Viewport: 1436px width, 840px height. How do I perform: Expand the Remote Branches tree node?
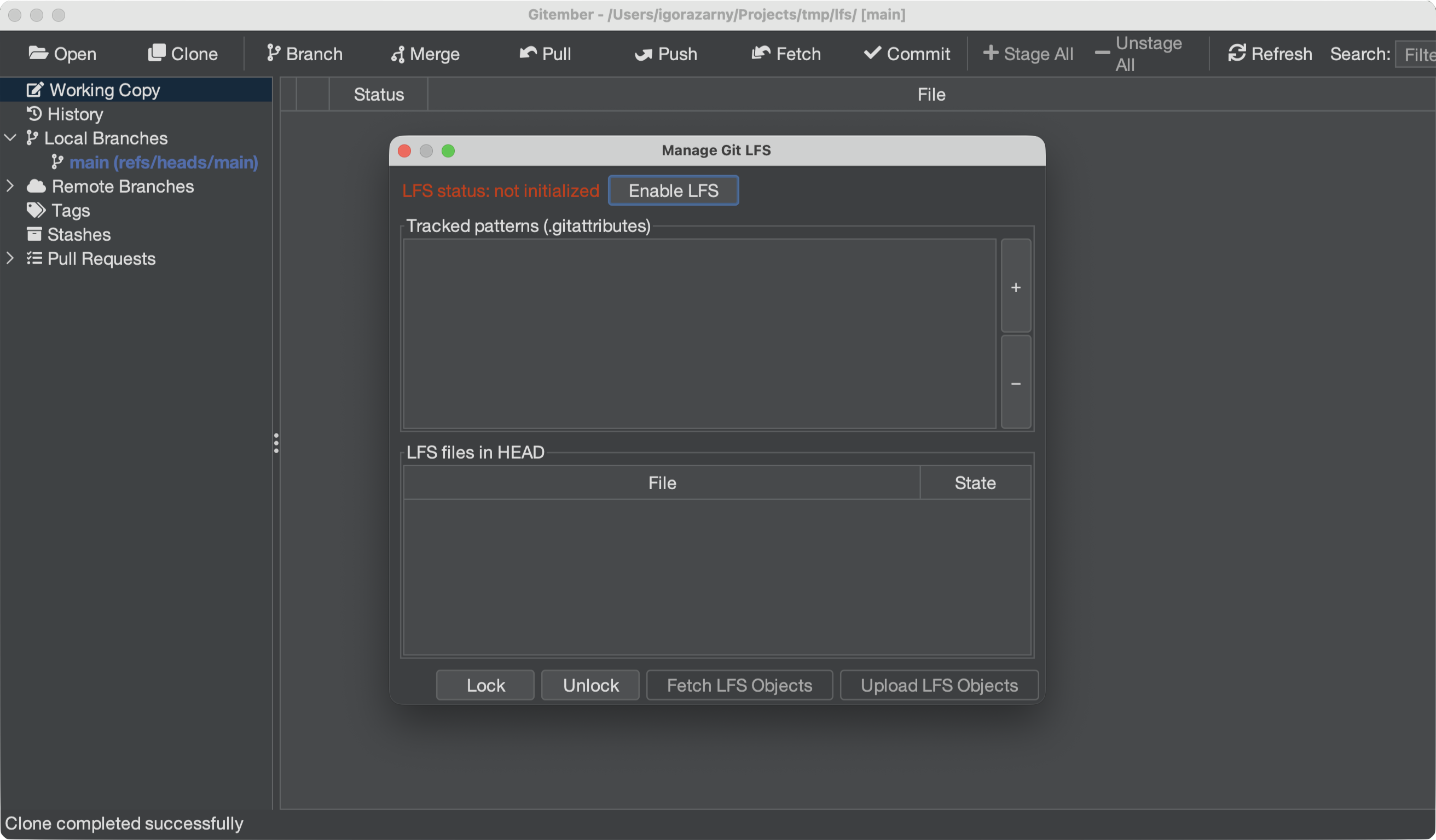click(x=10, y=186)
